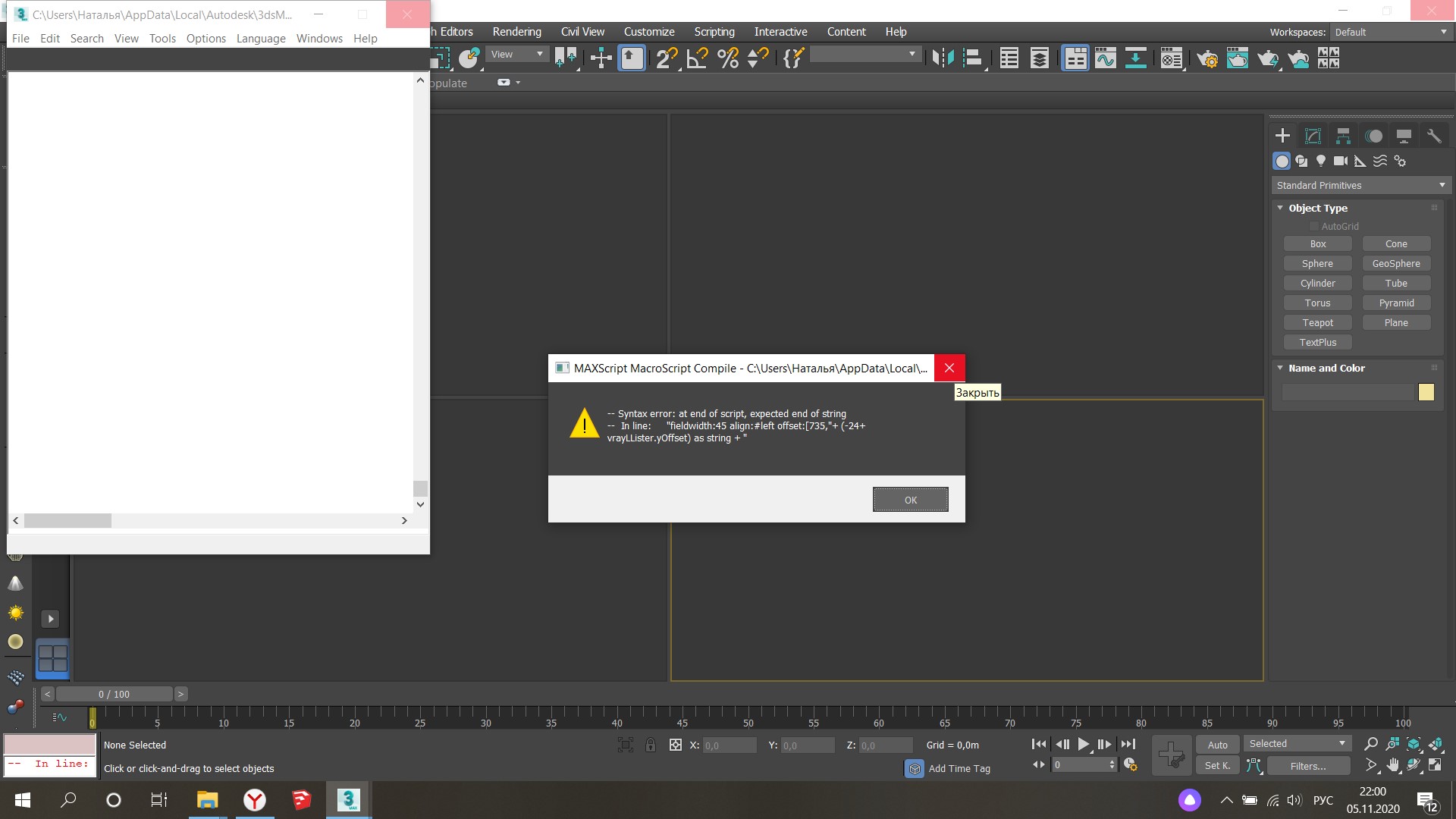Click the object color swatch
This screenshot has width=1456, height=819.
(1426, 392)
